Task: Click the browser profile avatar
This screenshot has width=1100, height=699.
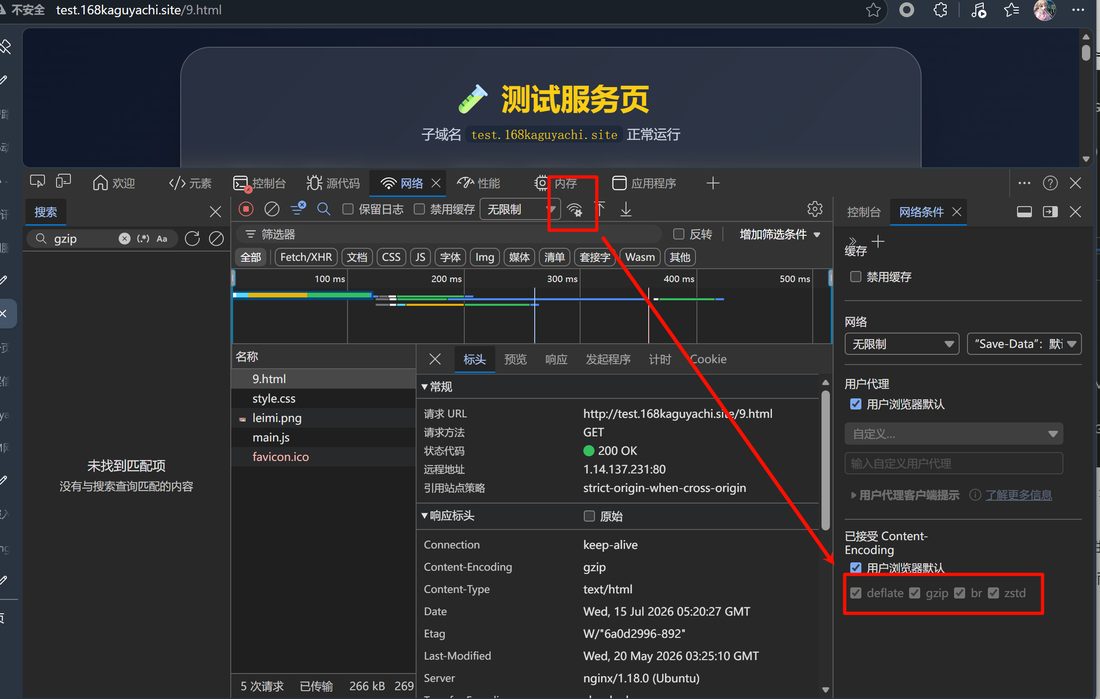Action: click(1045, 10)
